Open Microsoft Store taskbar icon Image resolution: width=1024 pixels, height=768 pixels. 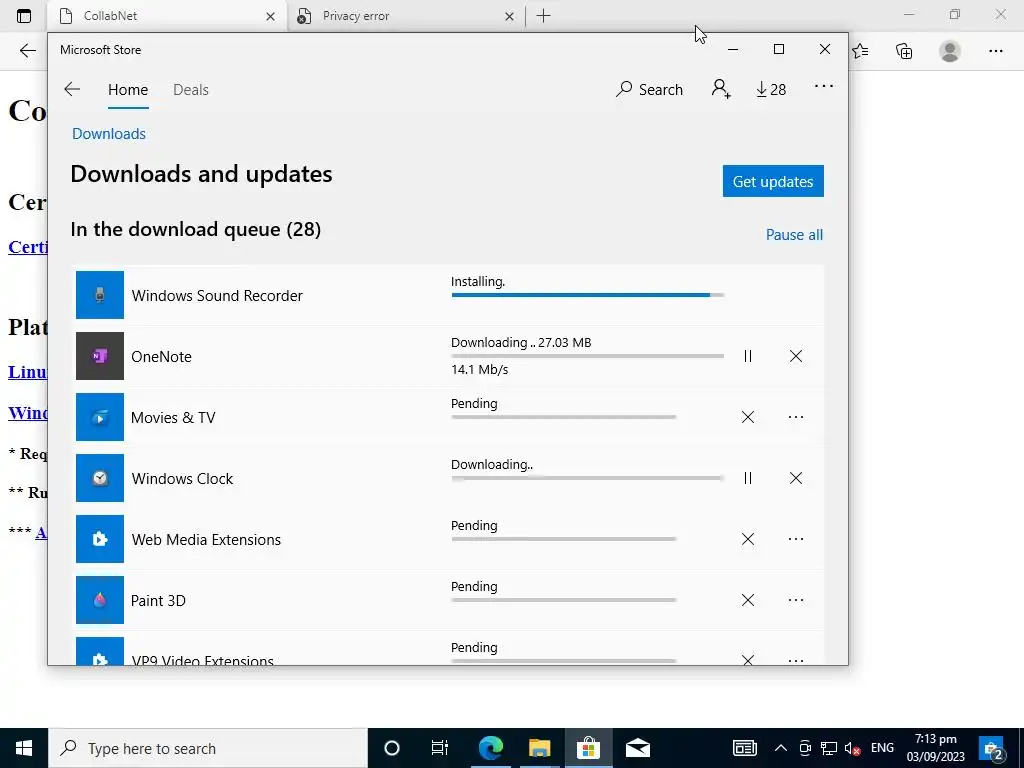[x=588, y=748]
